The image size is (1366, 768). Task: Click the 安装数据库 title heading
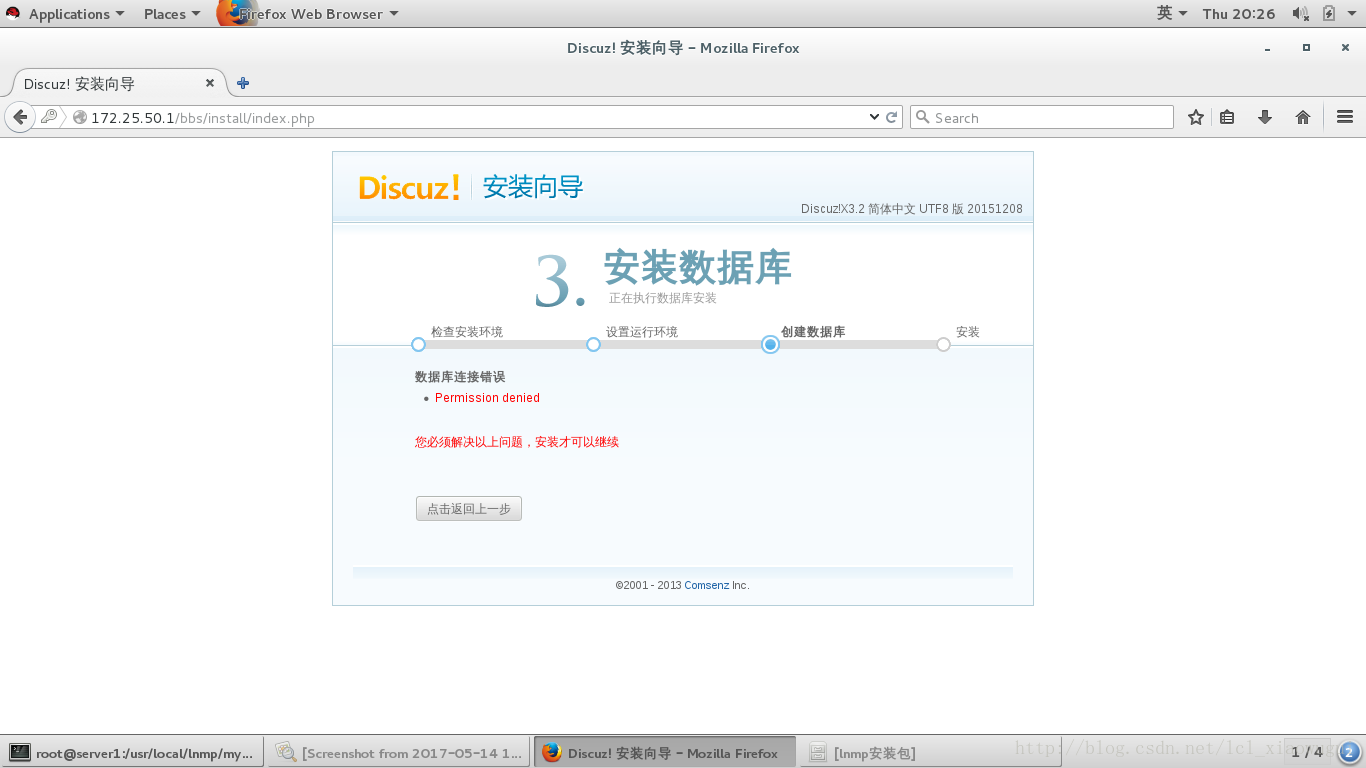click(x=698, y=267)
